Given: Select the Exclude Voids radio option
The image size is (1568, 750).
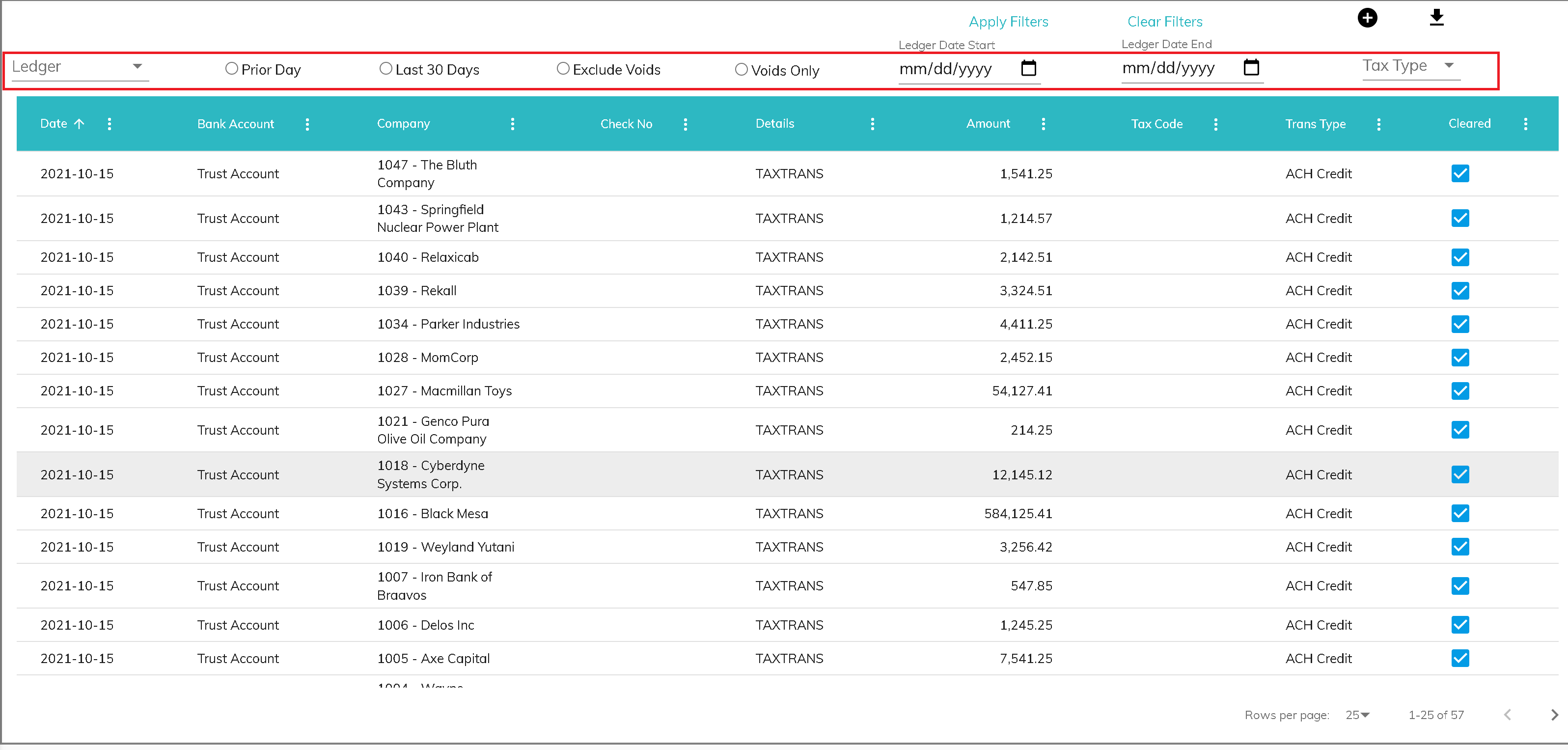Looking at the screenshot, I should pos(563,69).
